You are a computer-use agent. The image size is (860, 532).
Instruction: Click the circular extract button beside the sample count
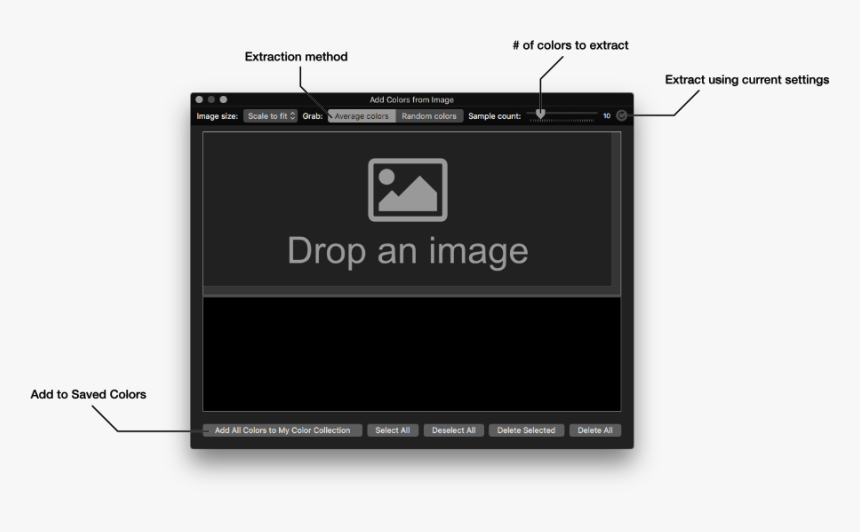tap(621, 116)
